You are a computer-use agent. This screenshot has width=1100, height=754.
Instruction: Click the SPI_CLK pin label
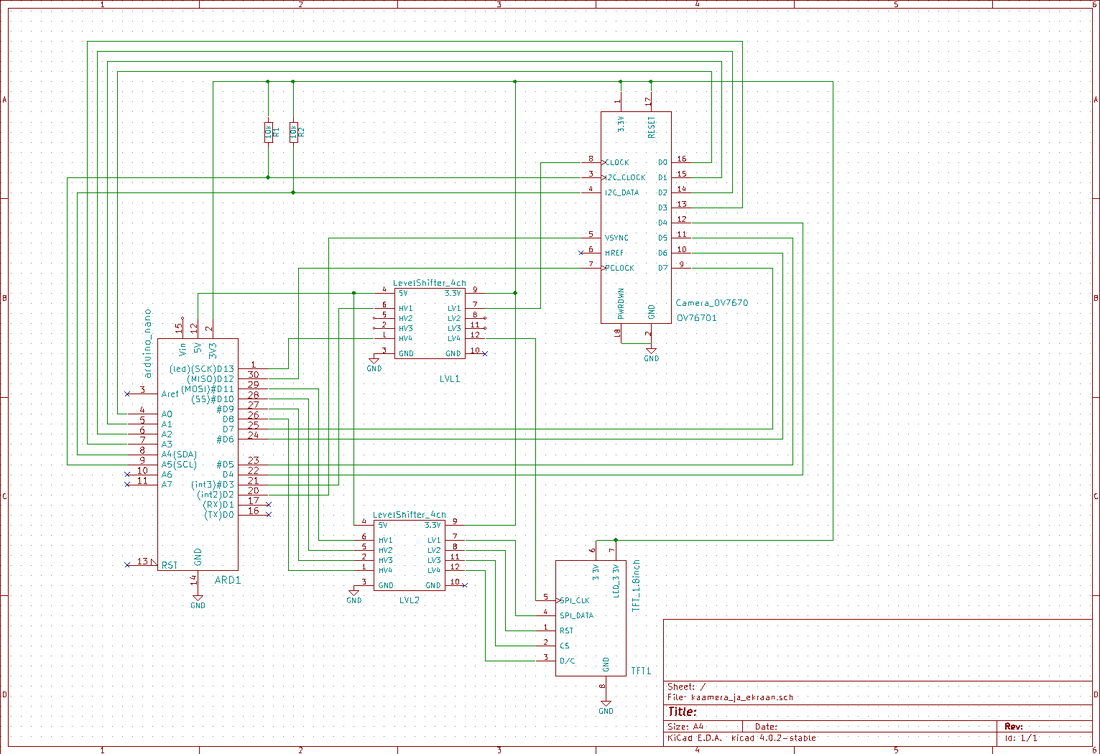tap(575, 601)
